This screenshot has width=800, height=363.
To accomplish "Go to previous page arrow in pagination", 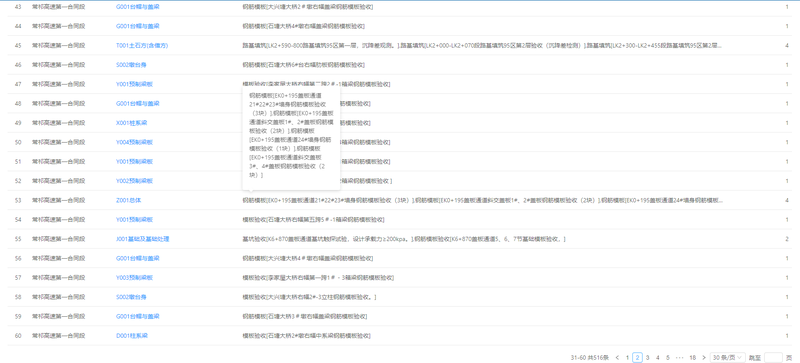I will coord(617,357).
